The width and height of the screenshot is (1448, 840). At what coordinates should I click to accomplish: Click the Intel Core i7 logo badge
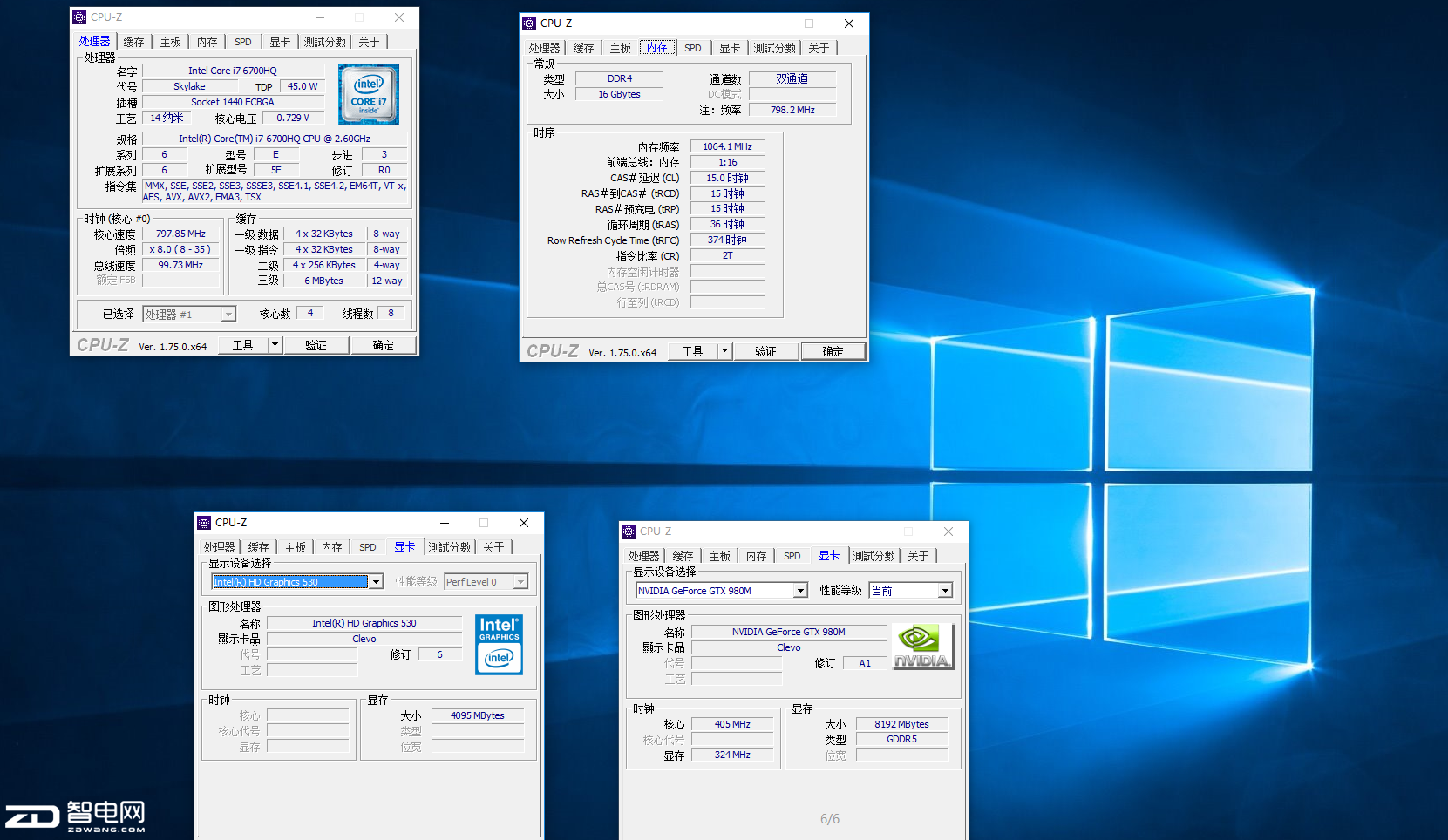369,93
